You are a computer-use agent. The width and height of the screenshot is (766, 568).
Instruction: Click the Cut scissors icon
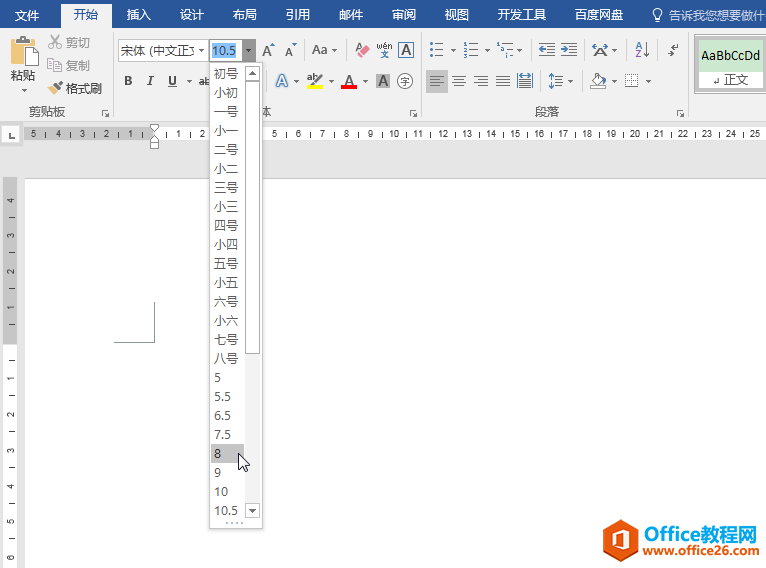pos(54,42)
